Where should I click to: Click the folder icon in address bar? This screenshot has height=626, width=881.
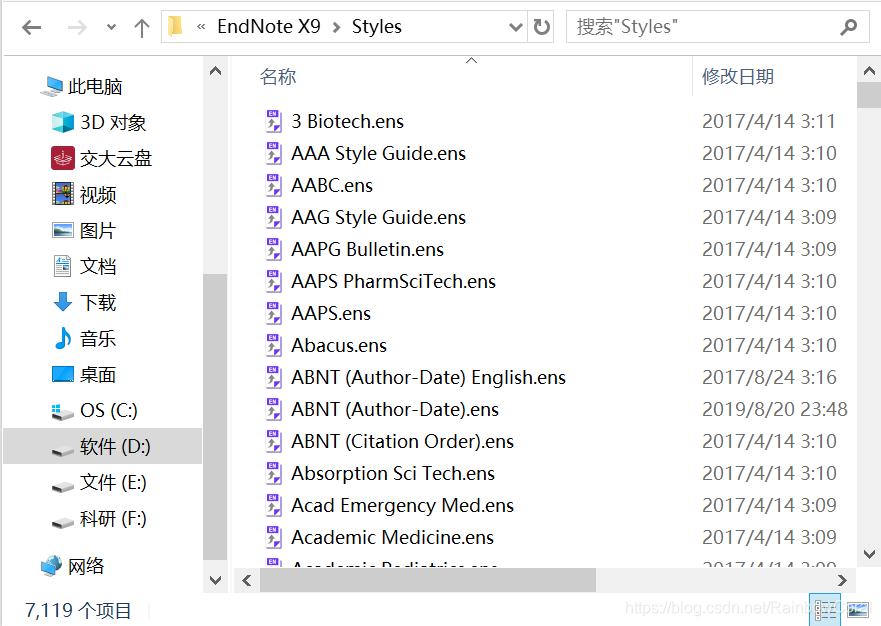(175, 26)
